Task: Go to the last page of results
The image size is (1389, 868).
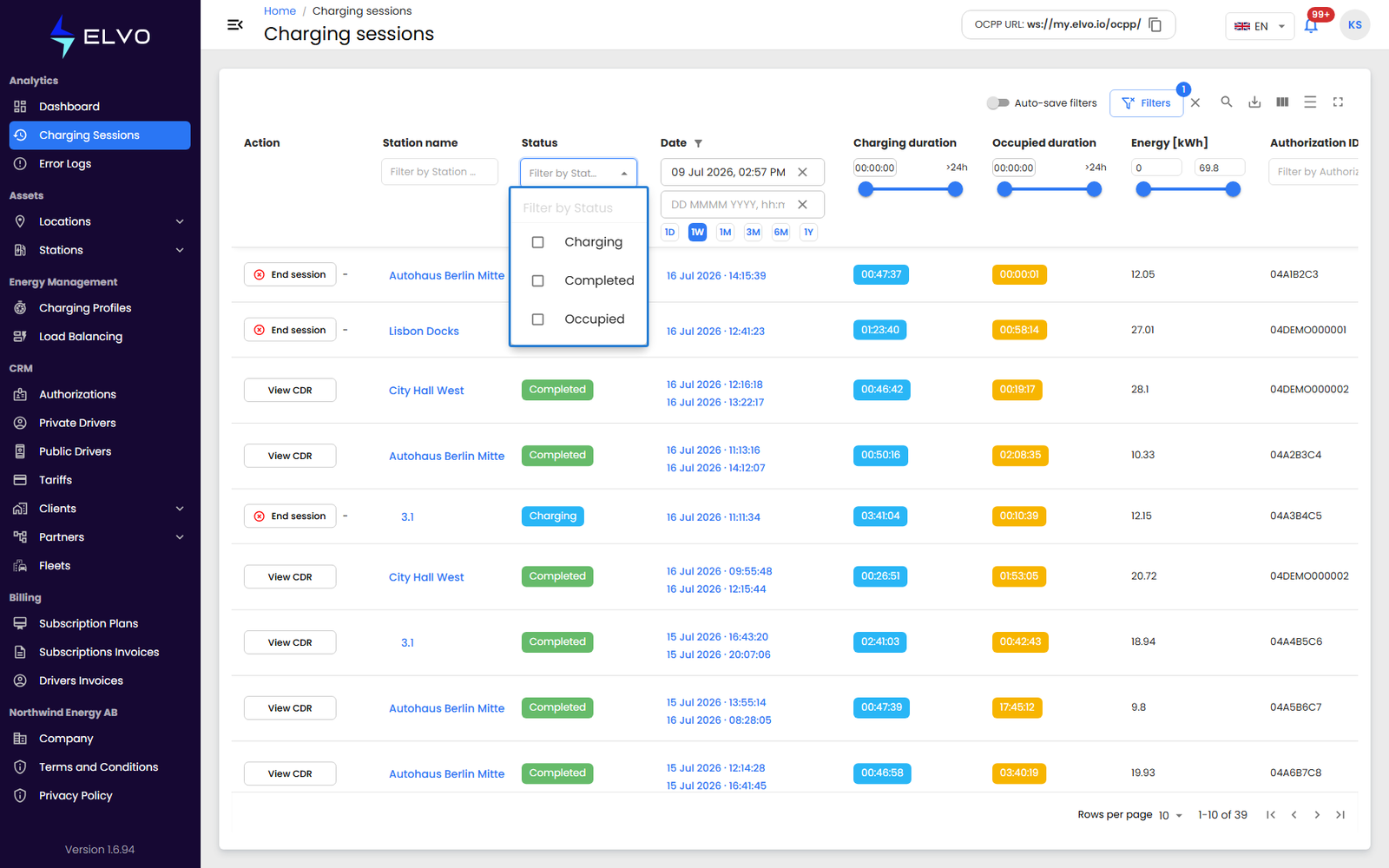Action: 1340,814
